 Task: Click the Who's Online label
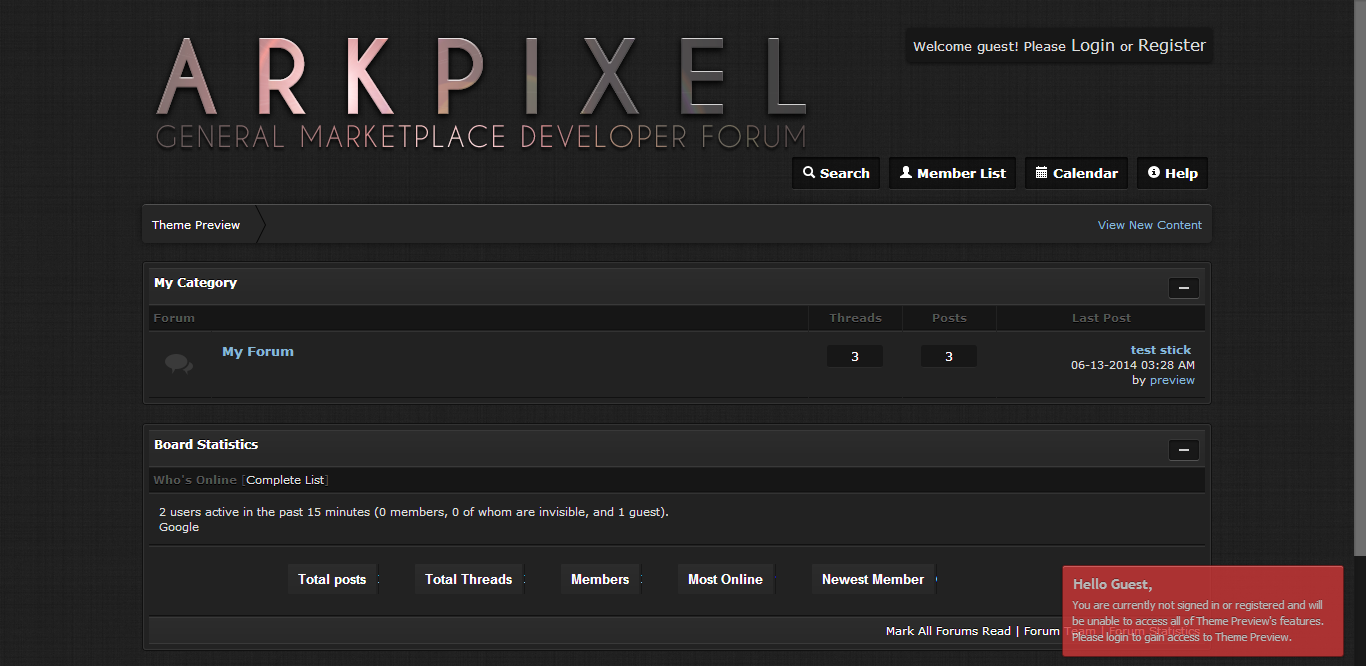coord(195,480)
